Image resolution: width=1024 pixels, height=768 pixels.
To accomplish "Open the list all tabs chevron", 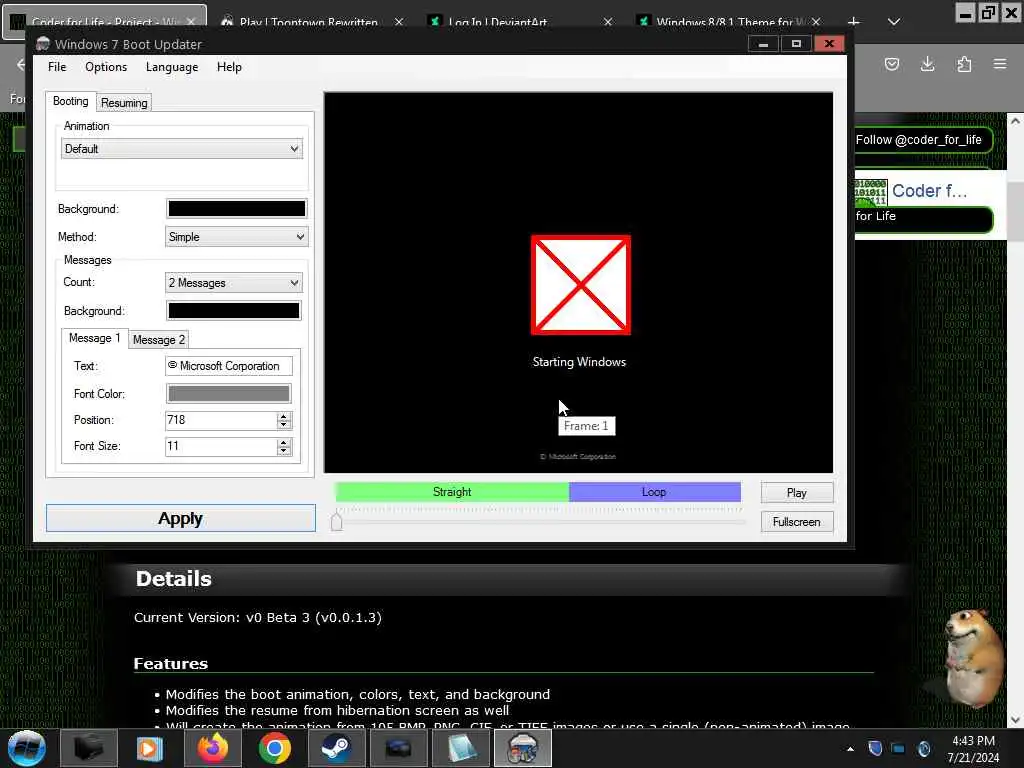I will point(894,22).
